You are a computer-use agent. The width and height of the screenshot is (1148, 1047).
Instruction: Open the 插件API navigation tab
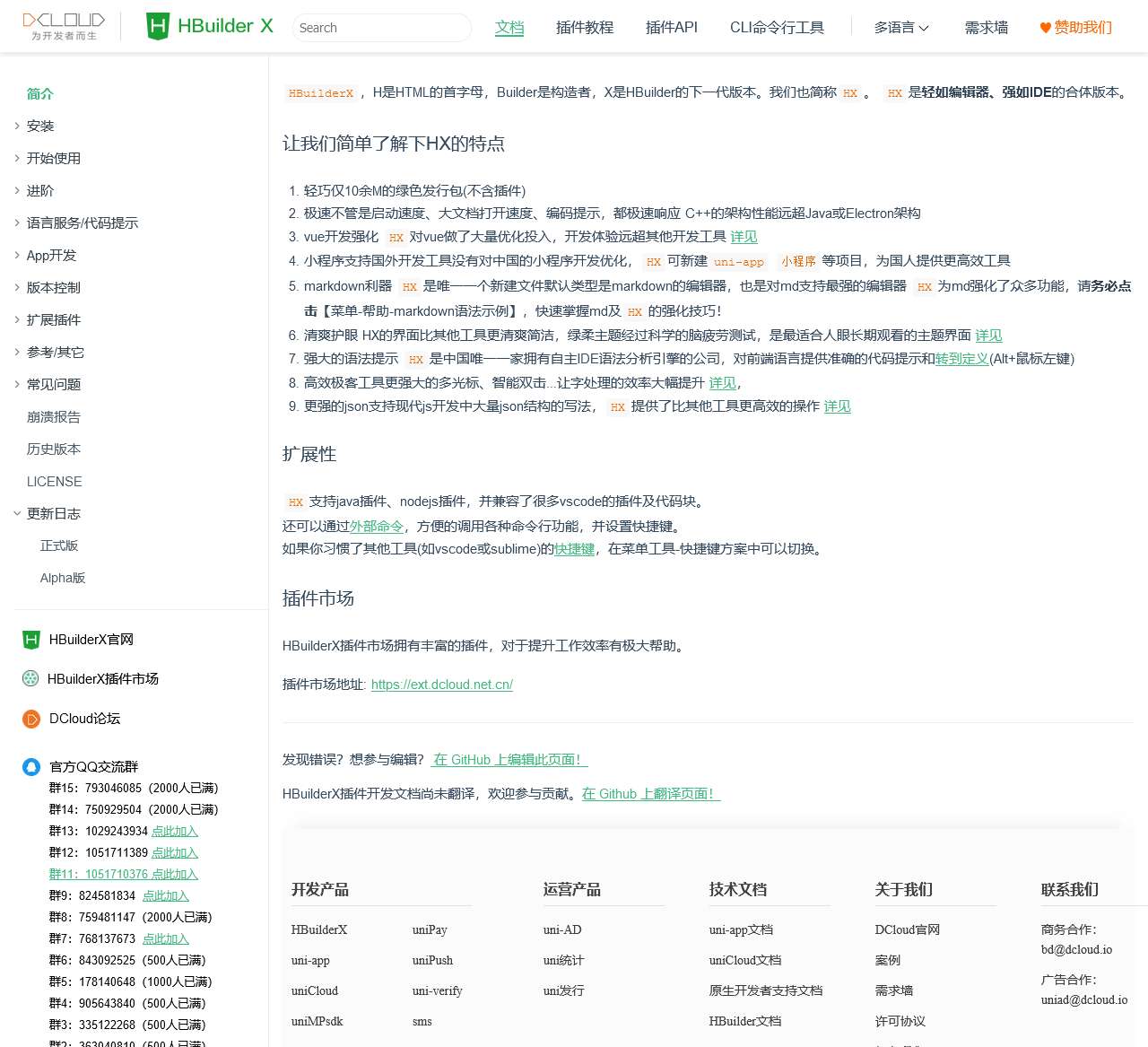coord(672,28)
